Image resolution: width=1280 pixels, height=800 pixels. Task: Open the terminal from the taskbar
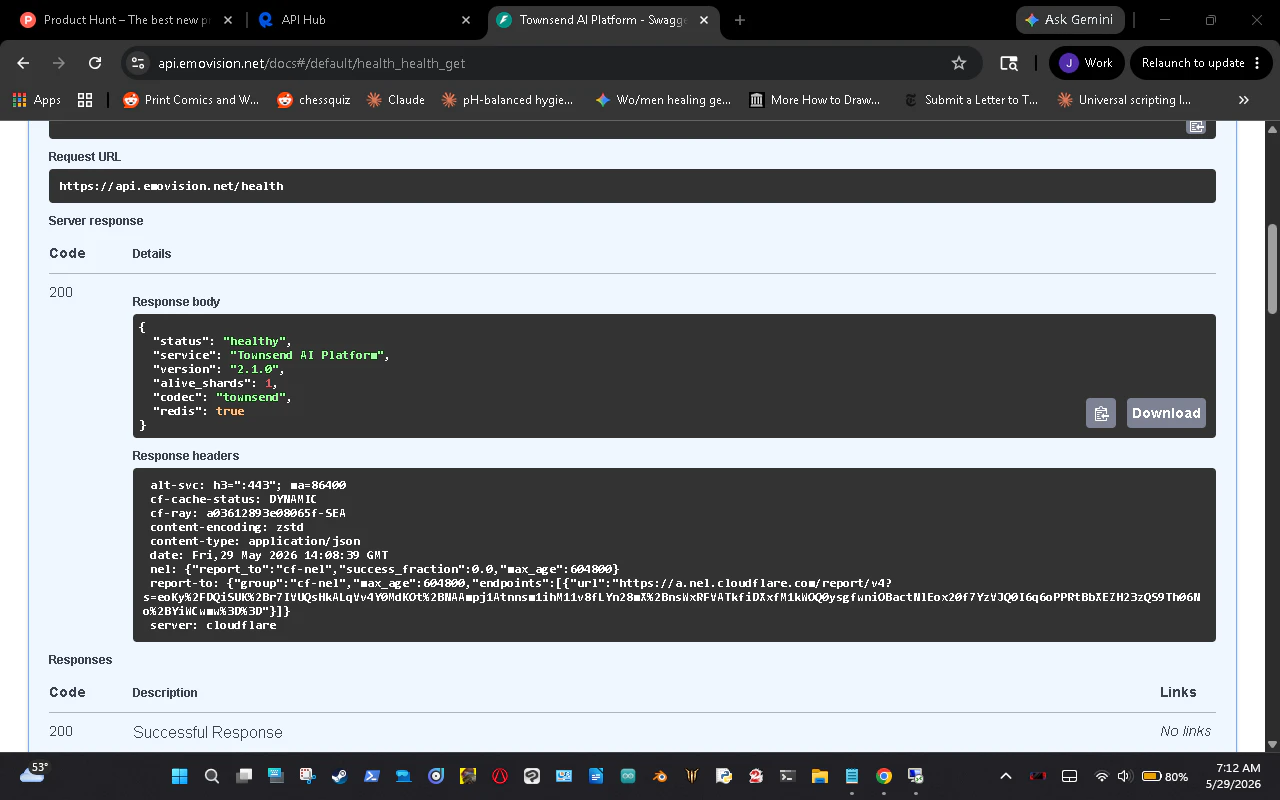click(788, 776)
